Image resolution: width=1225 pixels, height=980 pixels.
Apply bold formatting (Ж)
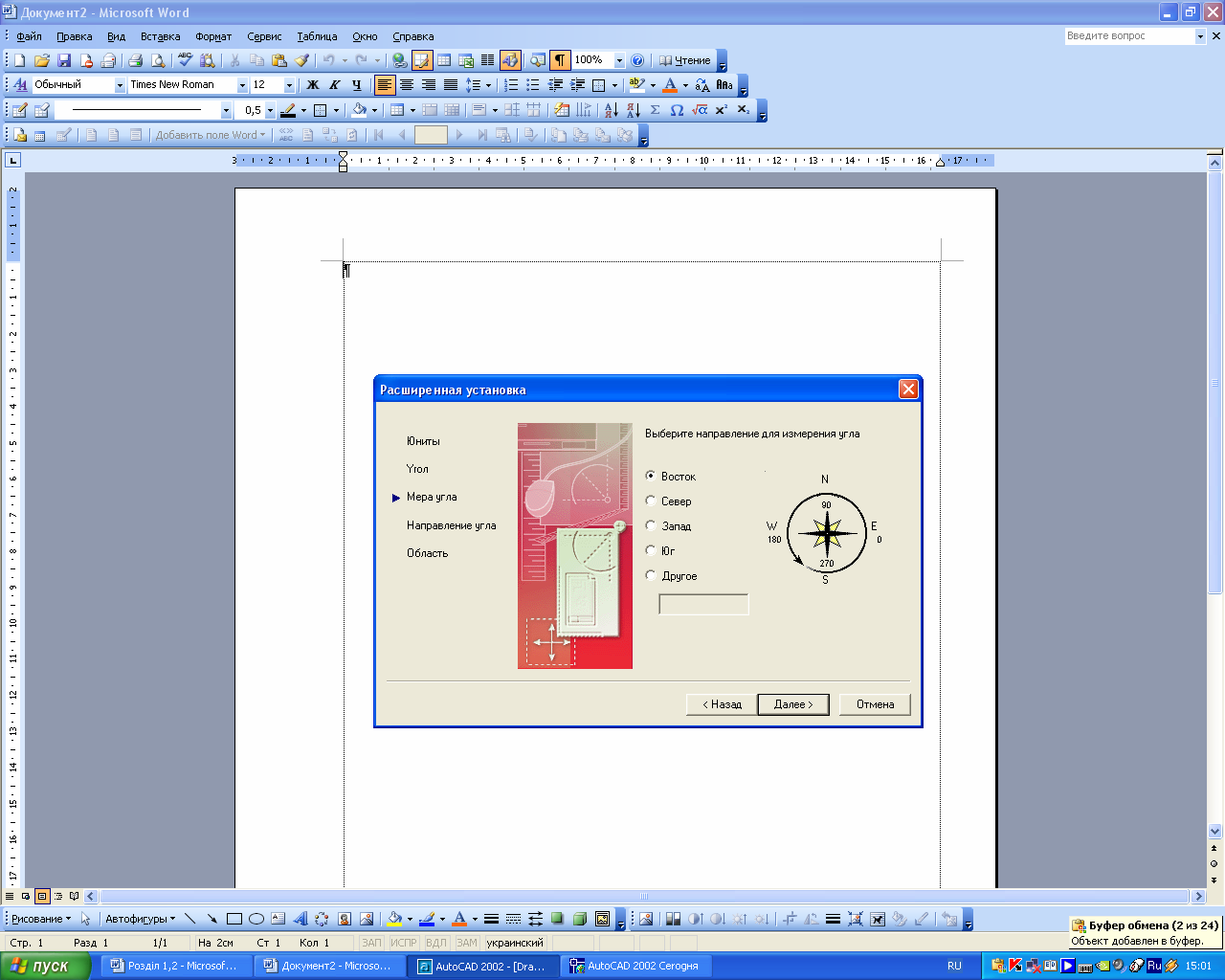[x=312, y=85]
